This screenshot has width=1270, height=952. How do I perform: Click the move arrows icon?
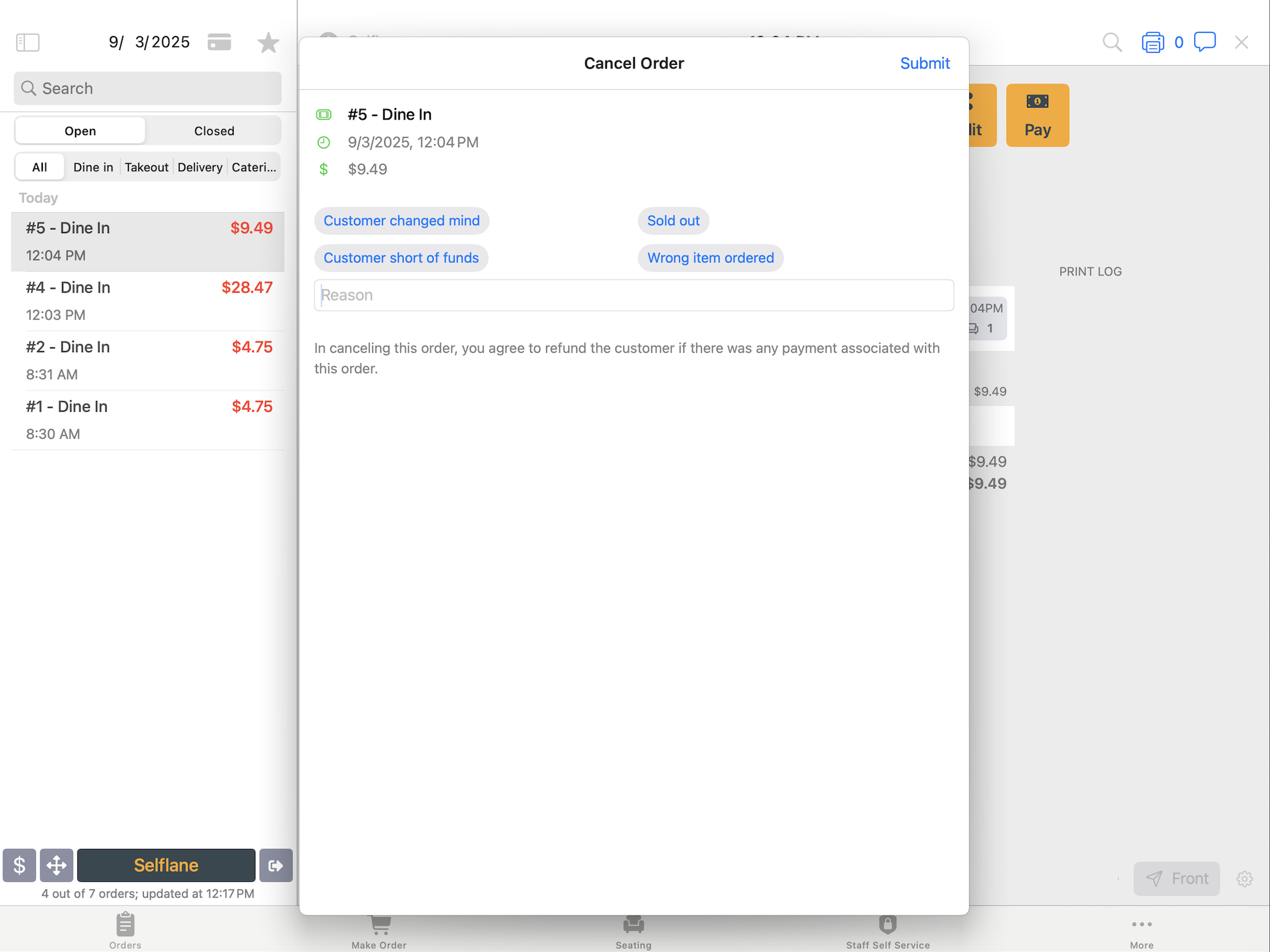coord(56,865)
